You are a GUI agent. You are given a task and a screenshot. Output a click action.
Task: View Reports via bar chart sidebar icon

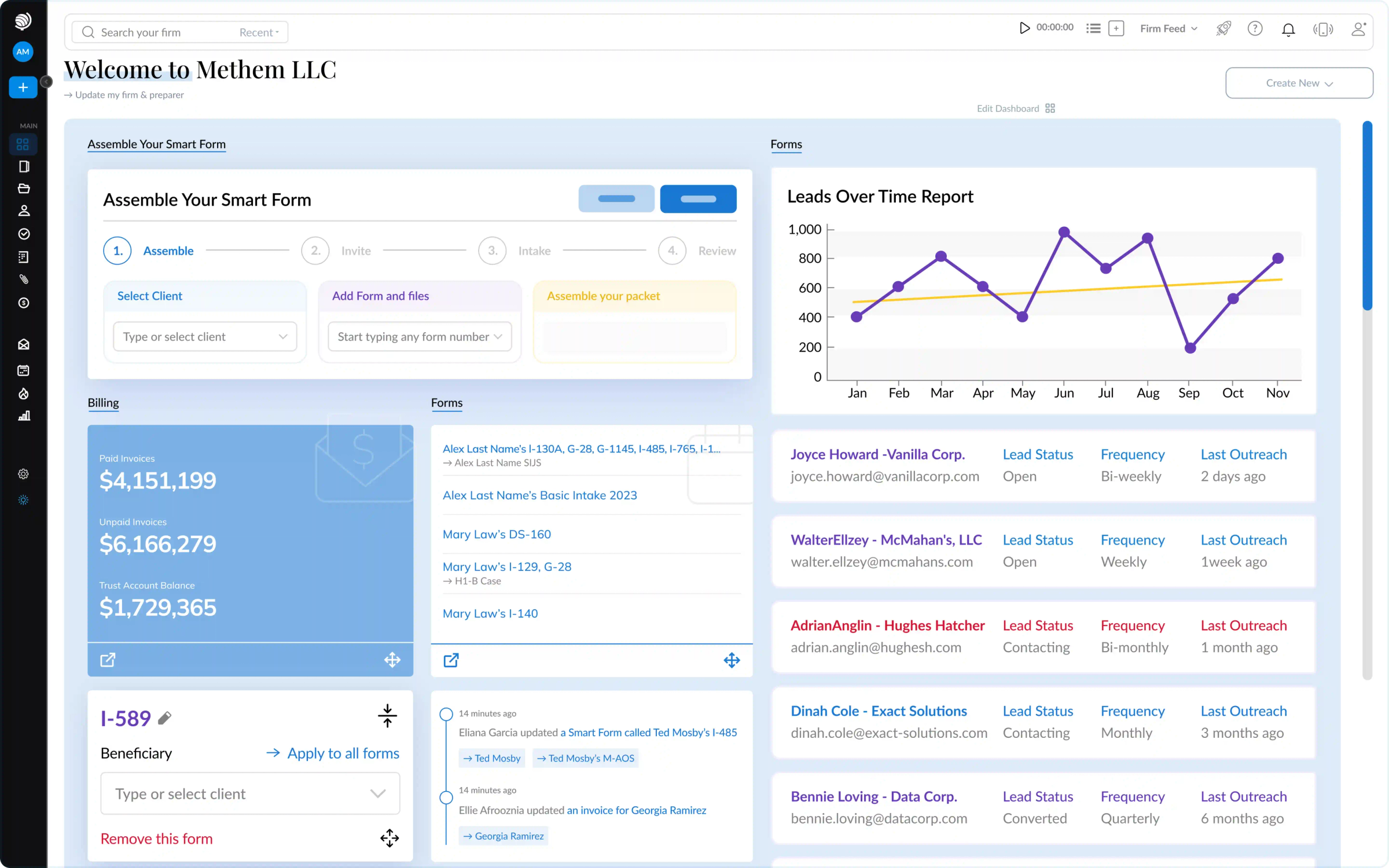pyautogui.click(x=24, y=415)
